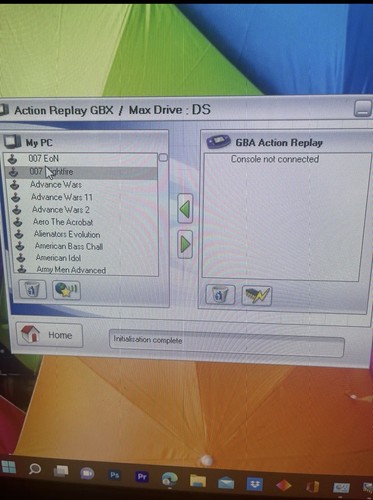Launch Premiere Pro from the taskbar

(x=142, y=477)
